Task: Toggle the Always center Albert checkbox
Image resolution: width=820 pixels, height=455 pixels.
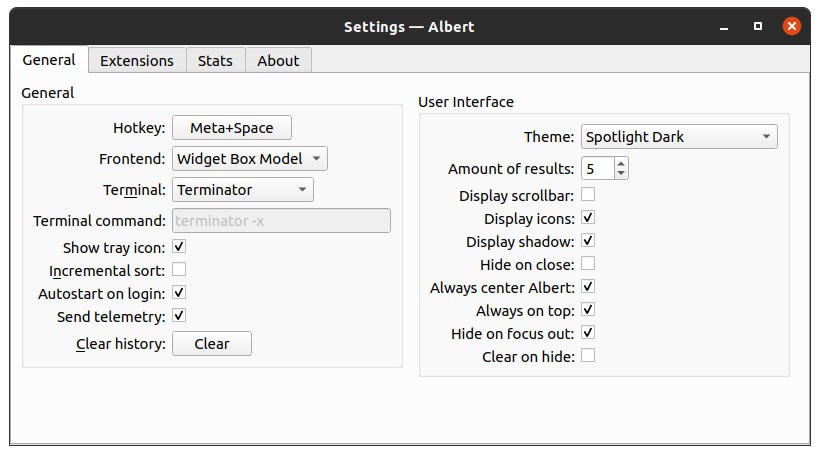Action: point(588,287)
